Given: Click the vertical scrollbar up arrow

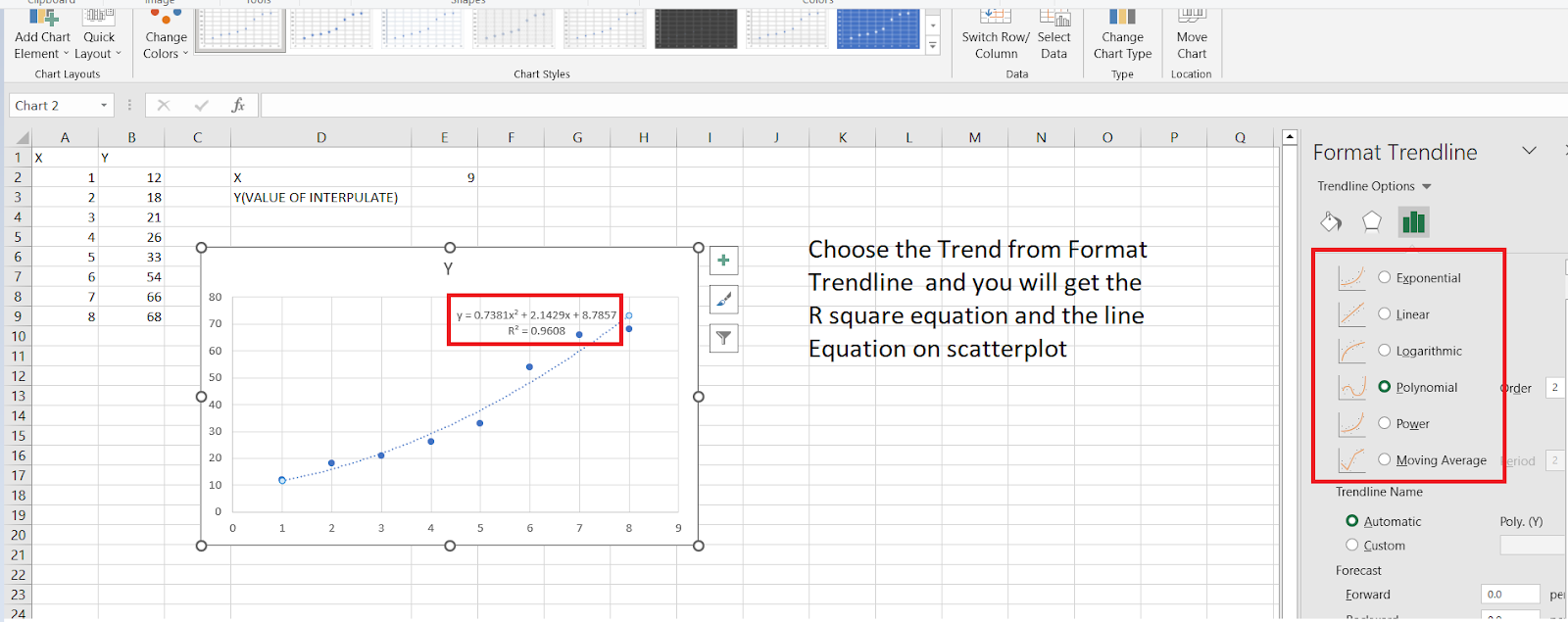Looking at the screenshot, I should 1290,137.
